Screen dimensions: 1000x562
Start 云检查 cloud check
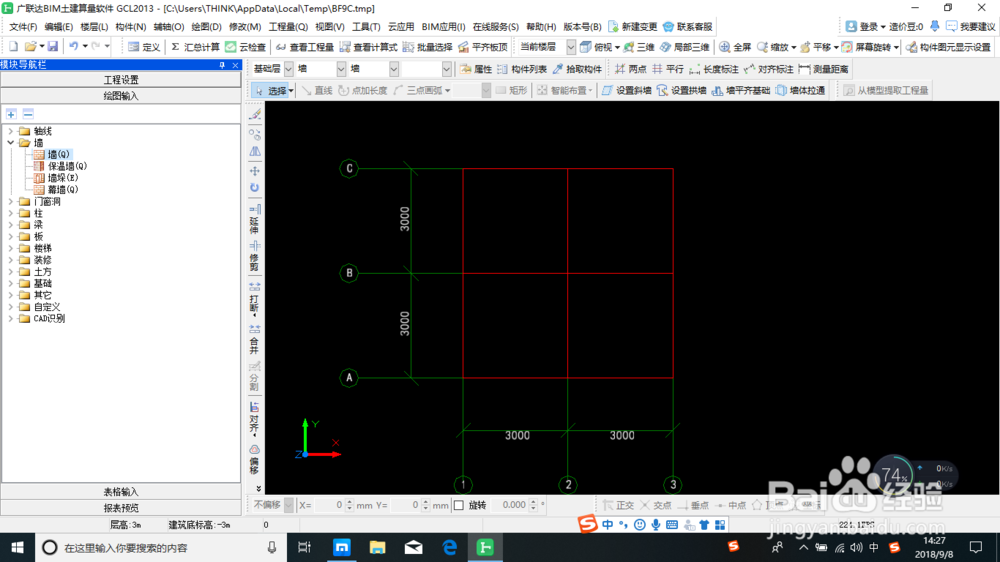pos(246,47)
